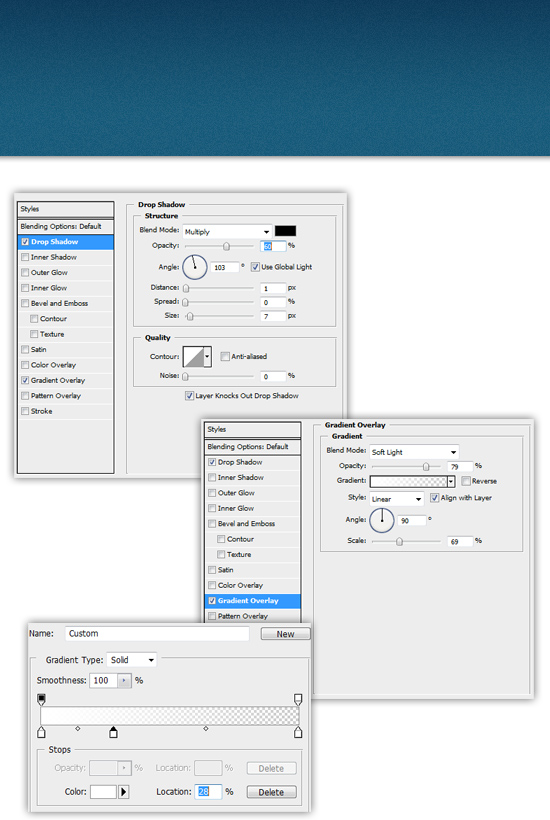This screenshot has height=820, width=550.
Task: Click the New gradient button
Action: pyautogui.click(x=285, y=634)
